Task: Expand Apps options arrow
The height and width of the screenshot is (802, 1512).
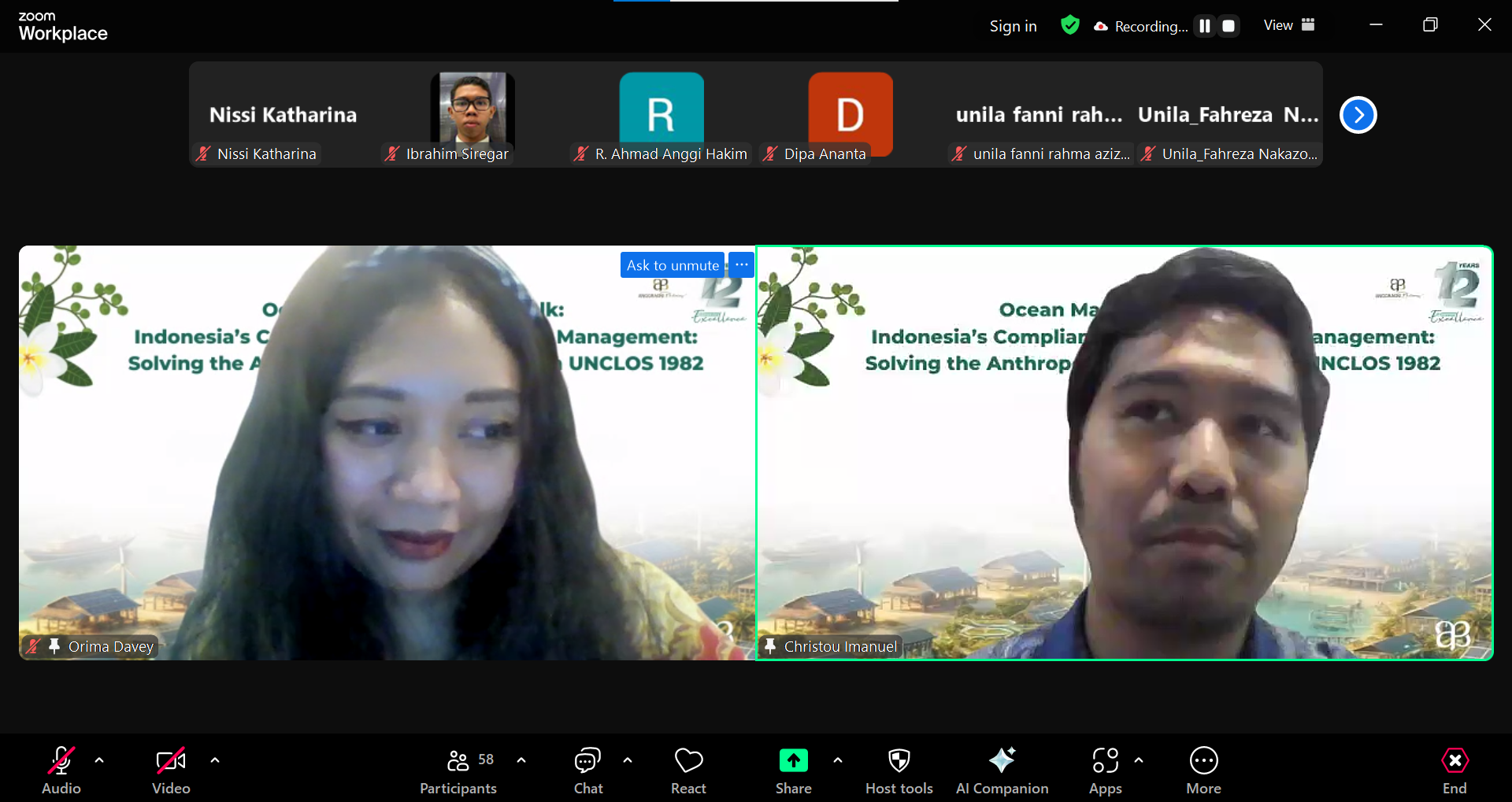Action: pyautogui.click(x=1139, y=760)
